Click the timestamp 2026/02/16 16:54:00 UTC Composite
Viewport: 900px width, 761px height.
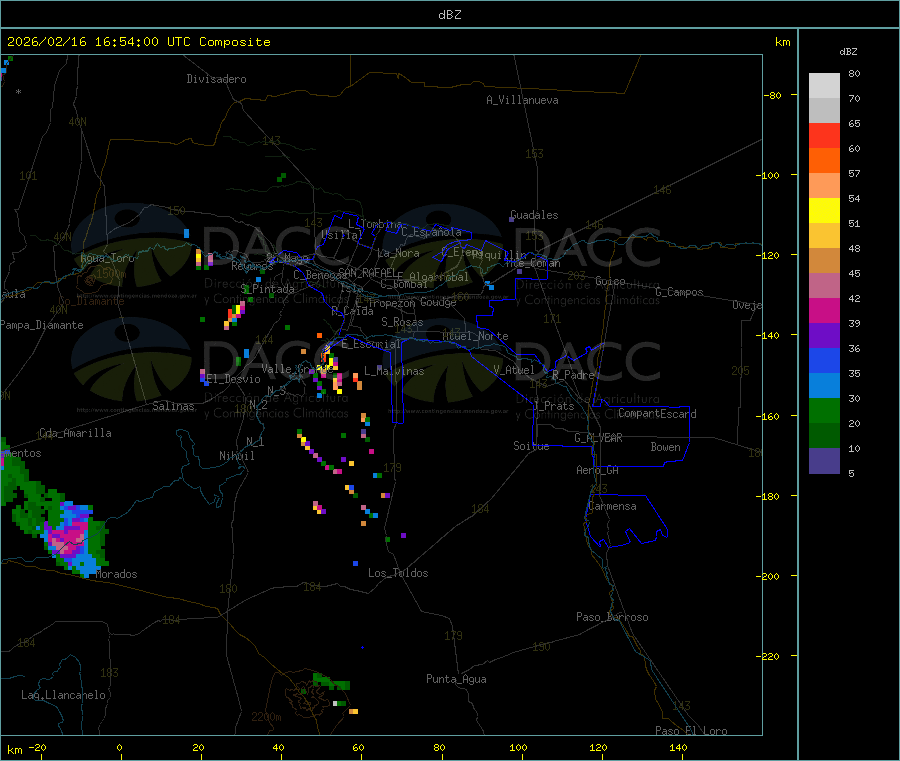tap(138, 42)
